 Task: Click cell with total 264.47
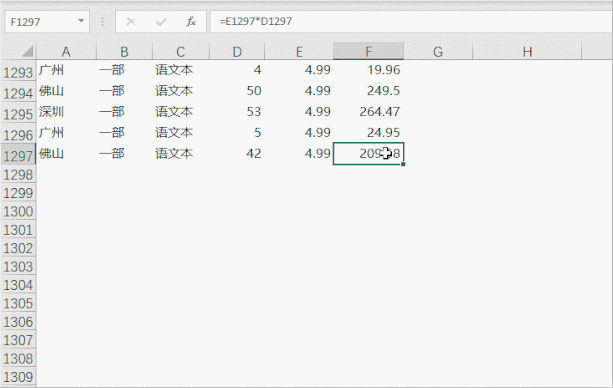tap(368, 112)
